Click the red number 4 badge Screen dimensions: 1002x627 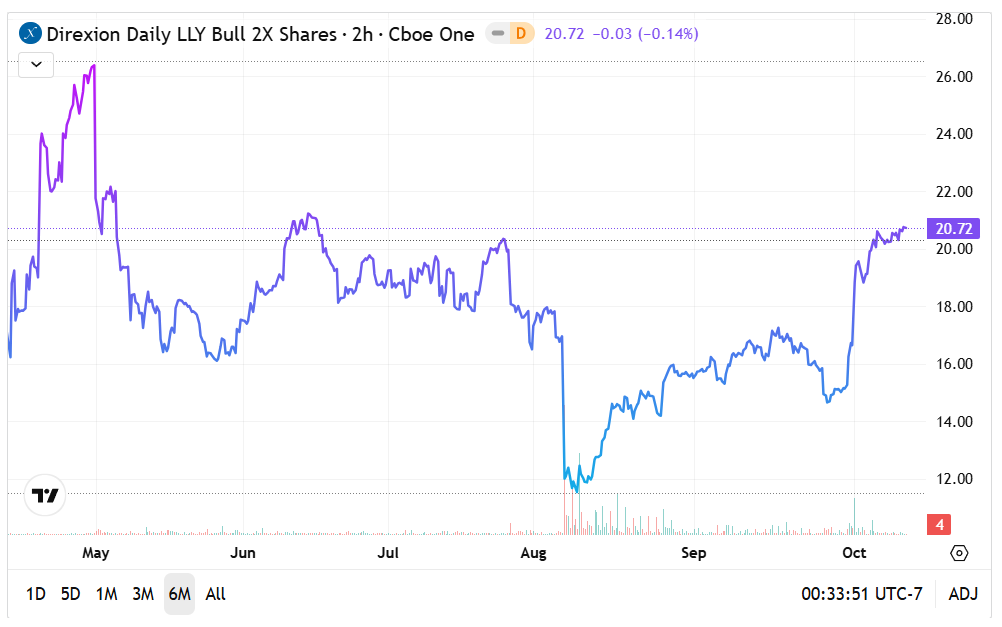941,524
